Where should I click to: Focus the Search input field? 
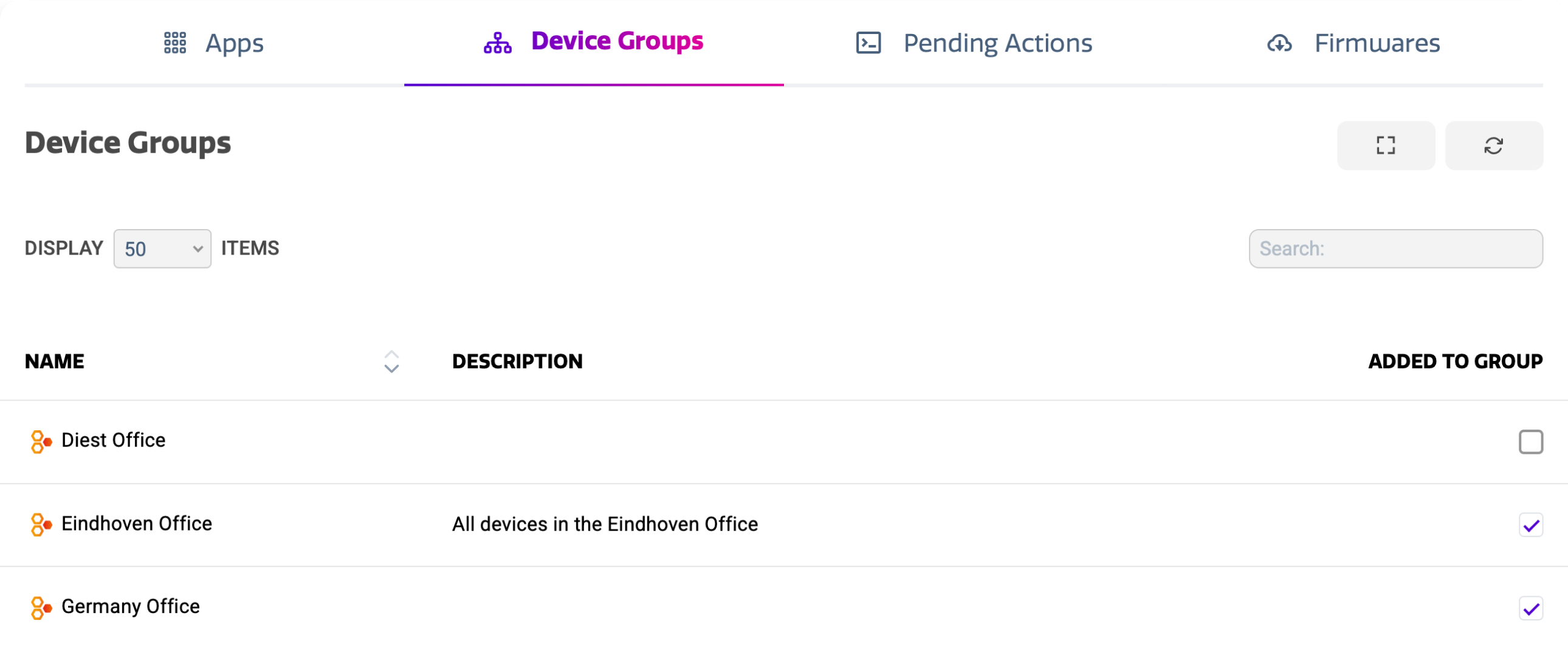(x=1395, y=249)
